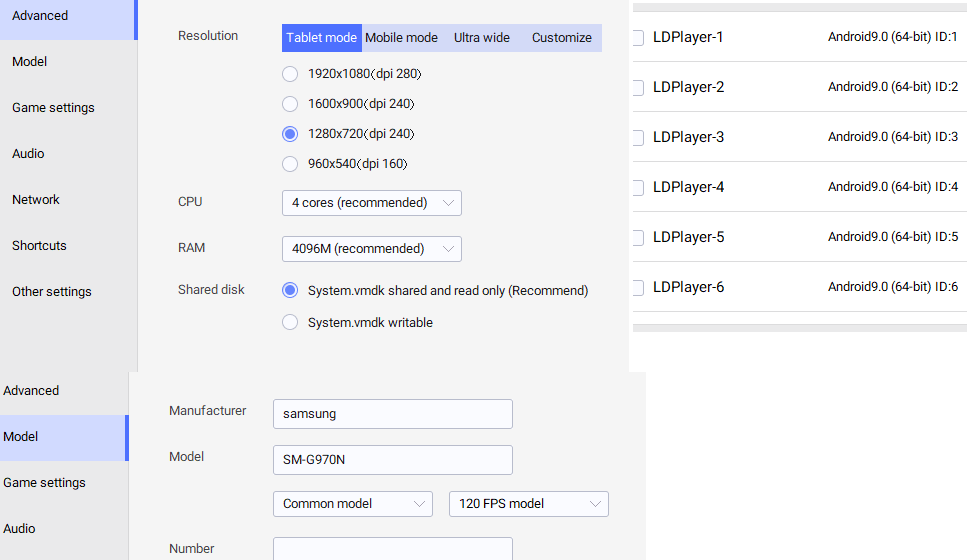Click Android9.0 (64-bit) ID:4 text

pyautogui.click(x=893, y=187)
